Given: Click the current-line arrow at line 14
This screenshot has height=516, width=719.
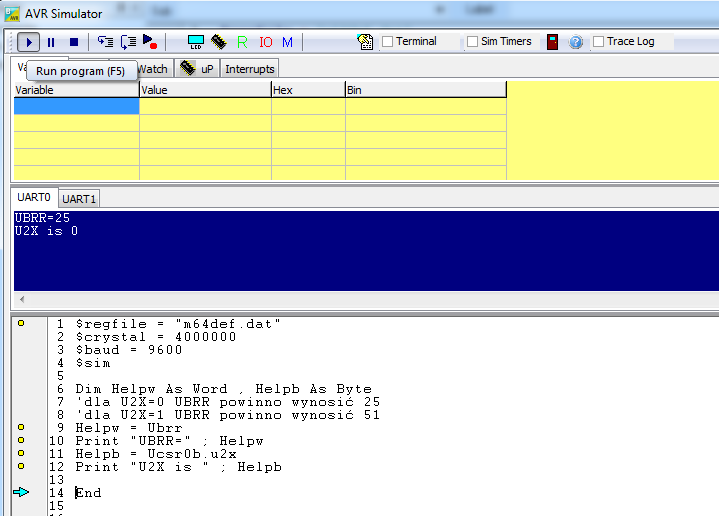Looking at the screenshot, I should tap(21, 492).
